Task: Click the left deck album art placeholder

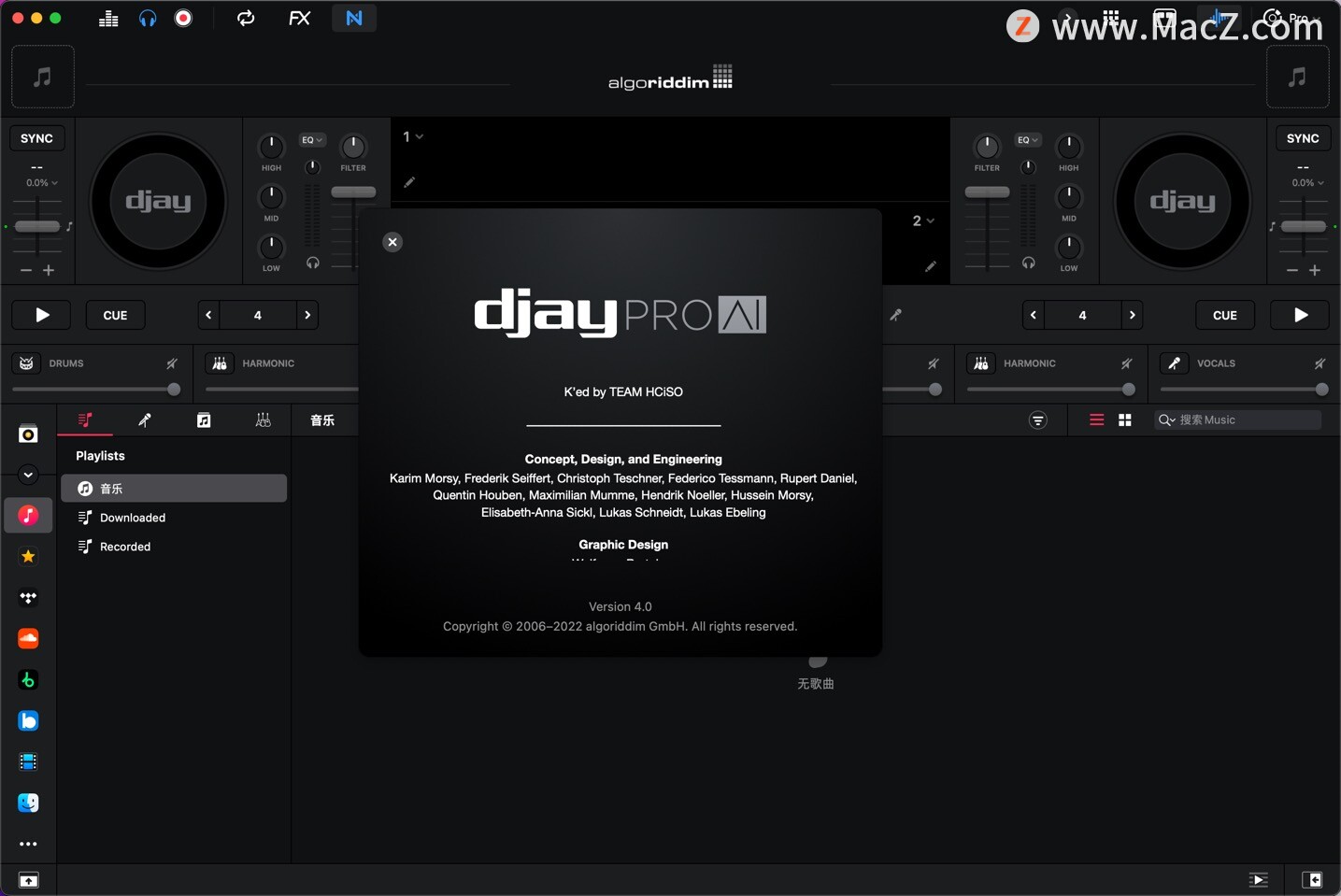Action: click(x=43, y=77)
